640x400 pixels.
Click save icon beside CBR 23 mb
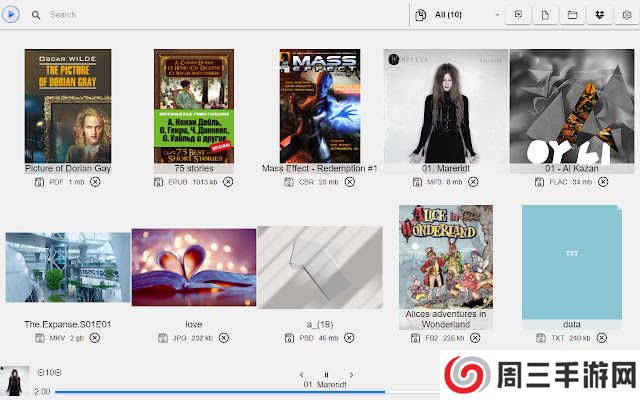pos(289,182)
